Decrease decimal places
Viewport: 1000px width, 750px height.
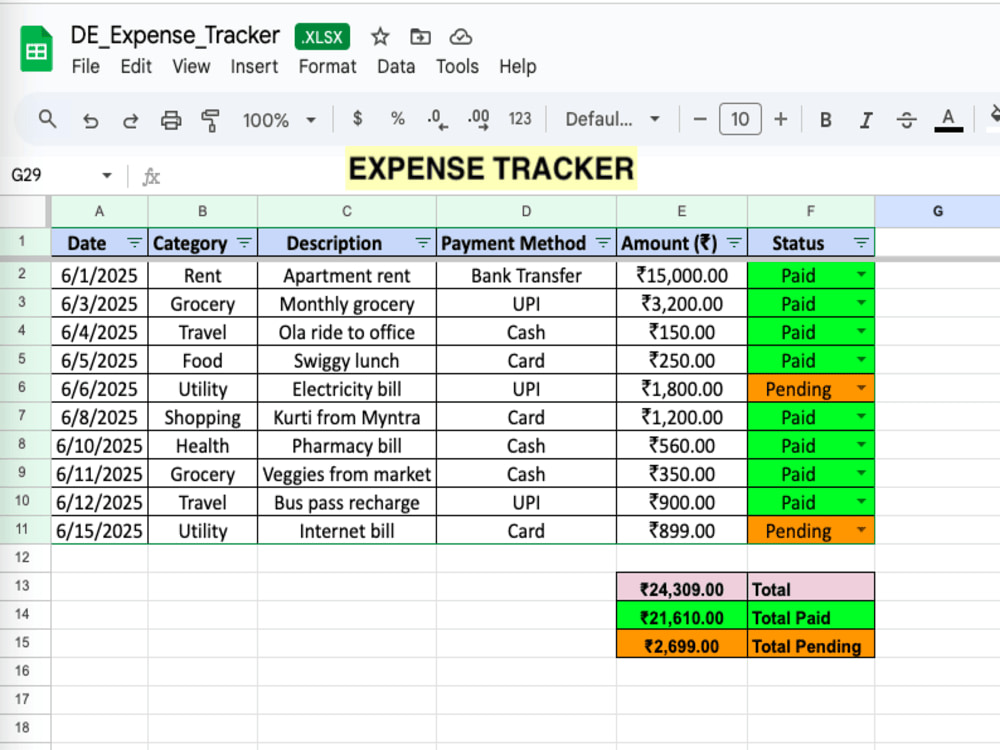pos(438,119)
